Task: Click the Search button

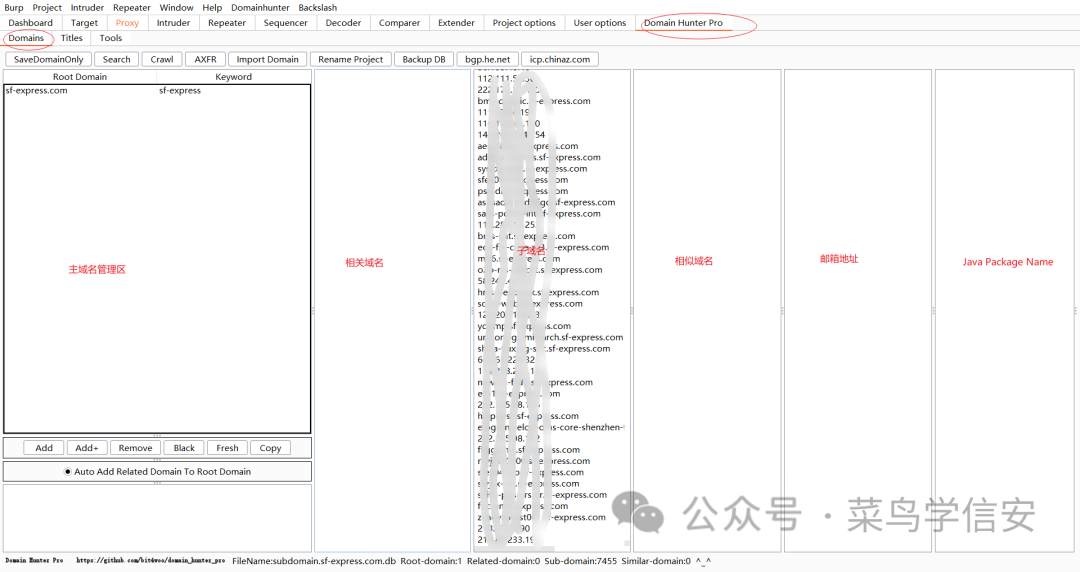Action: coord(116,59)
